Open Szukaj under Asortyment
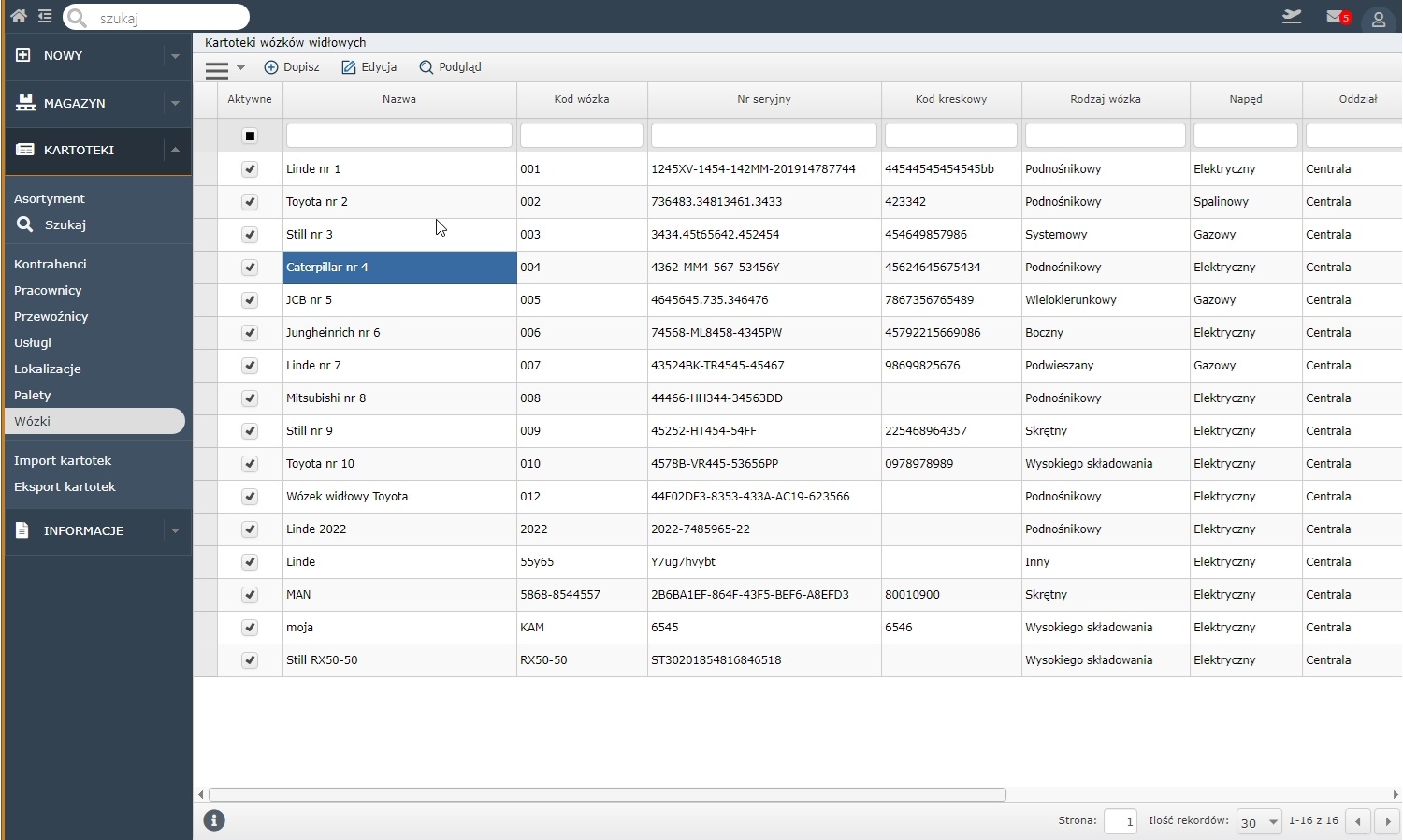The height and width of the screenshot is (840, 1403). tap(51, 224)
